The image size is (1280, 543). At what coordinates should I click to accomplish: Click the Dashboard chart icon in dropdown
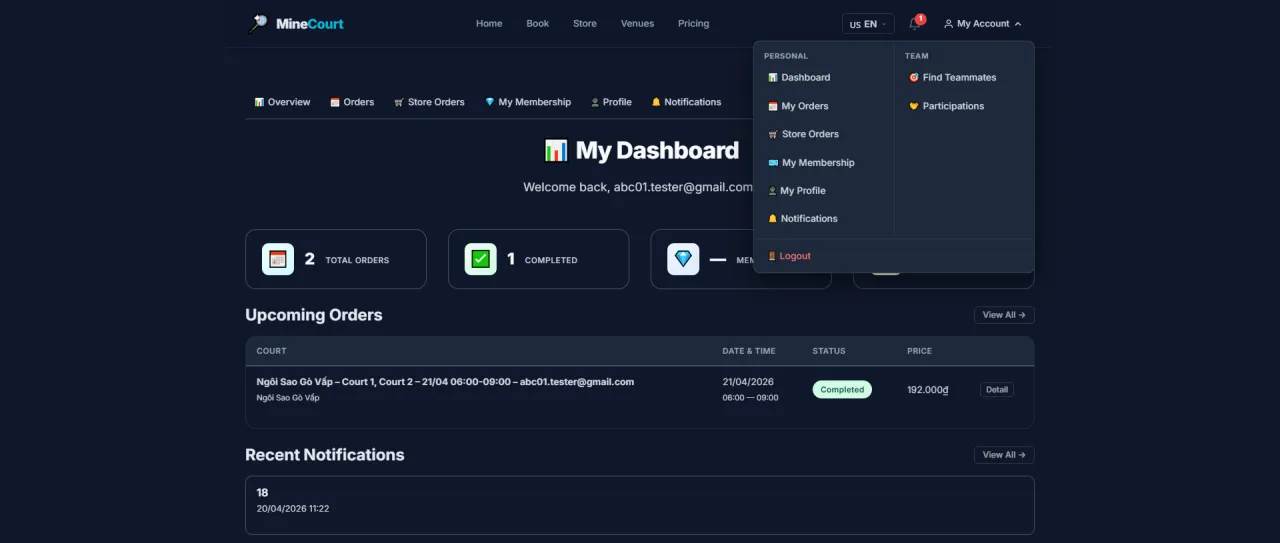point(772,78)
